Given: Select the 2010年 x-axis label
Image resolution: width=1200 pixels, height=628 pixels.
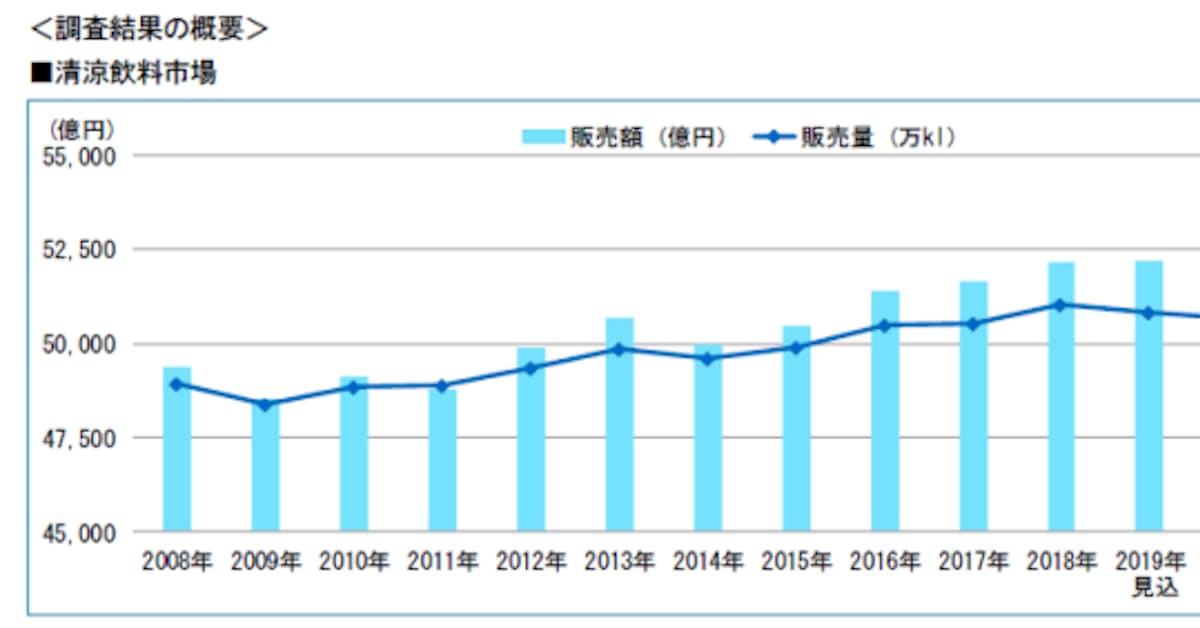Looking at the screenshot, I should point(353,561).
